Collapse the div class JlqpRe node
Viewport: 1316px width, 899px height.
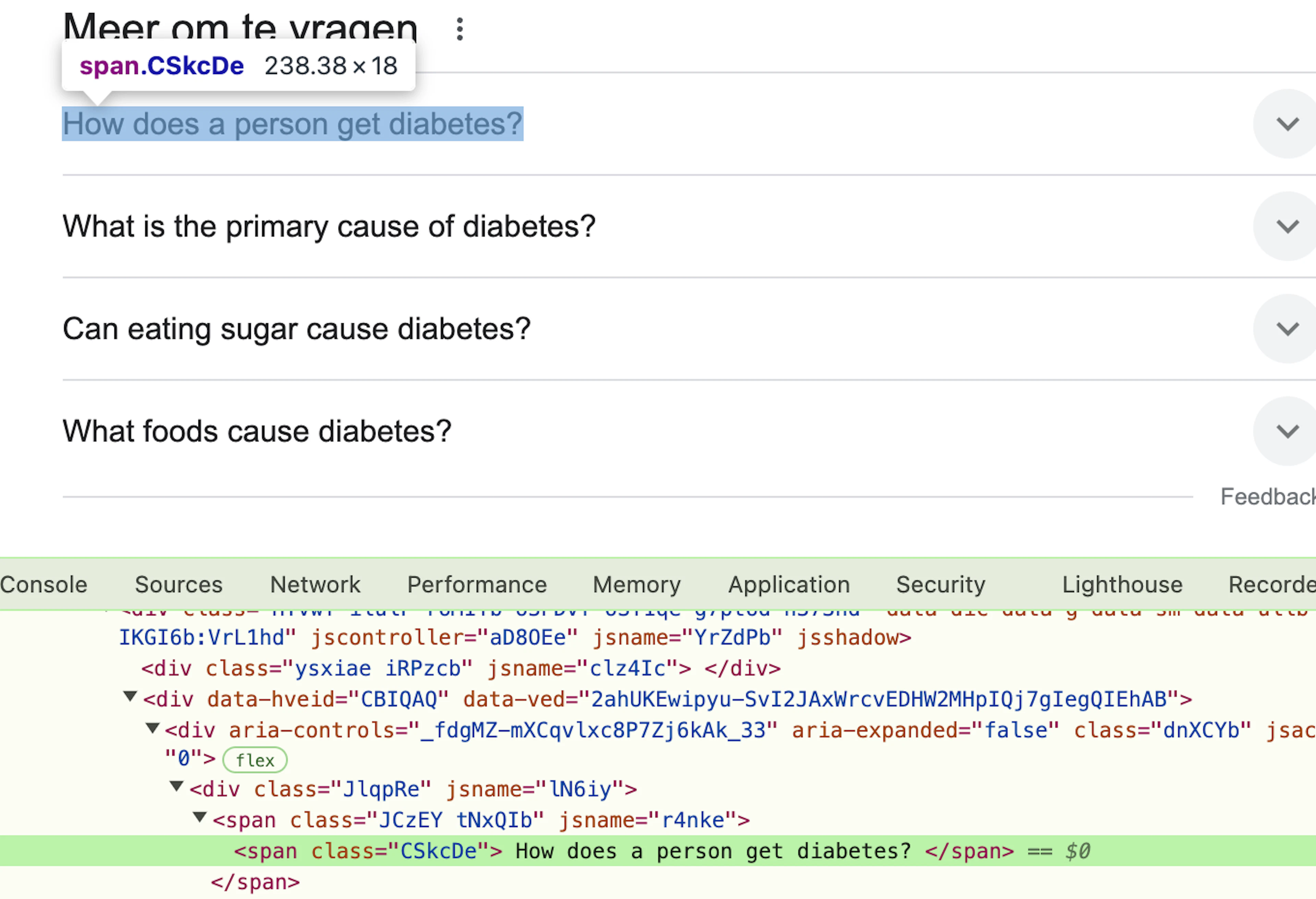(177, 786)
